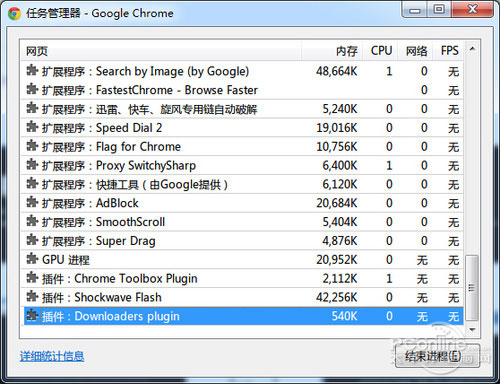Viewport: 500px width, 384px height.
Task: Click the 19,016K memory value
Action: 337,128
